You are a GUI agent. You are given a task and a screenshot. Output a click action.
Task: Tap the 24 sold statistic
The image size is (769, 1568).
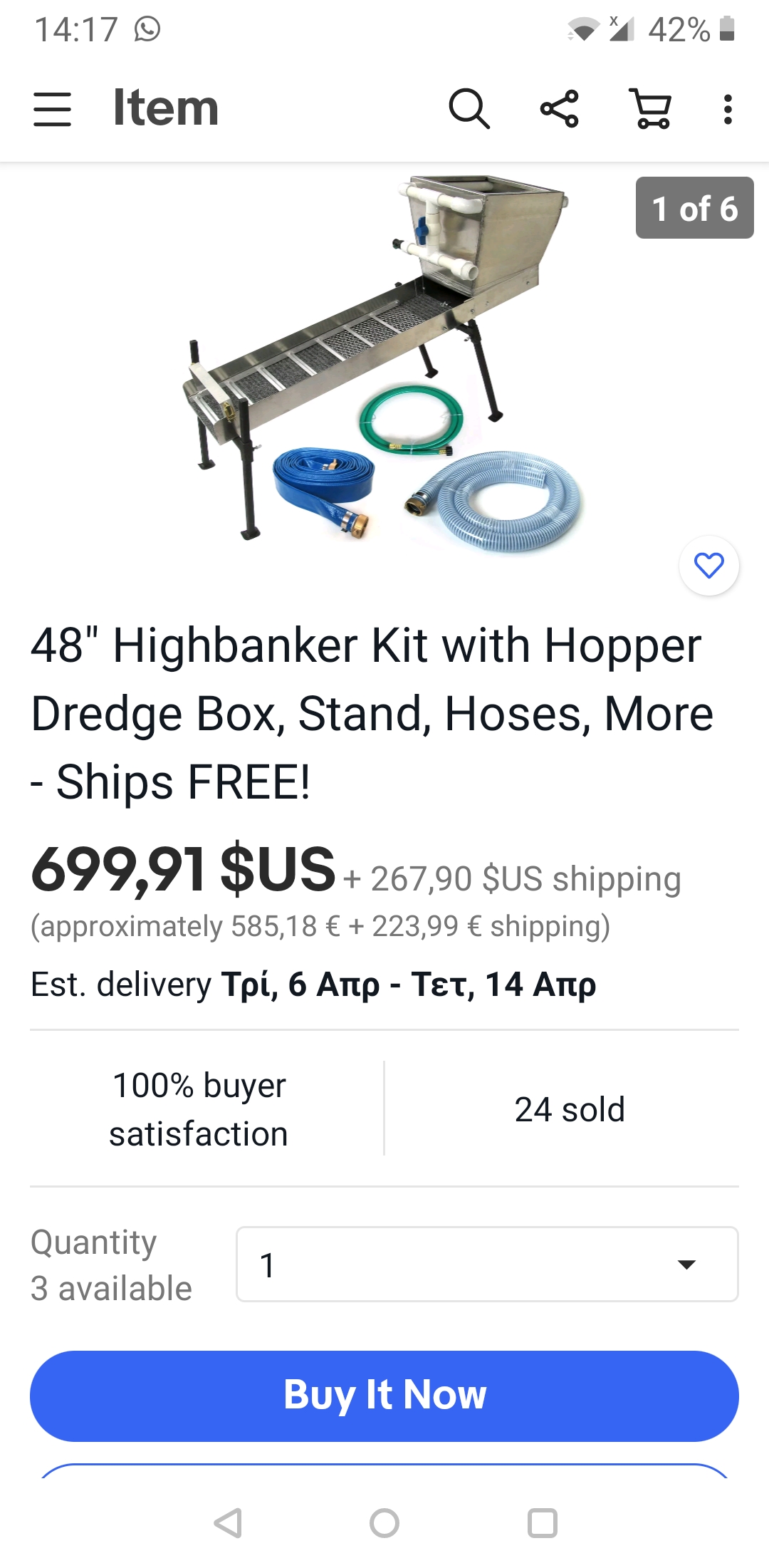coord(570,1109)
